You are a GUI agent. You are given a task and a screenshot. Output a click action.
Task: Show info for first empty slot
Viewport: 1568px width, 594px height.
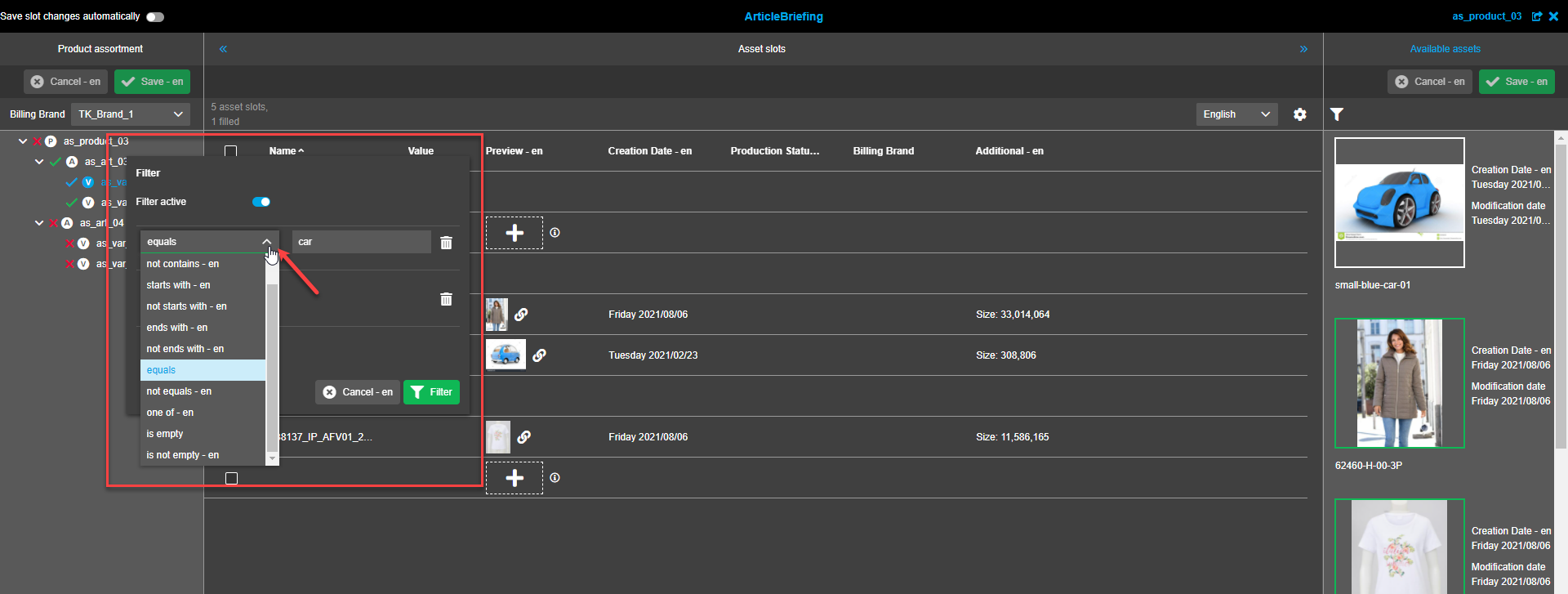point(555,233)
